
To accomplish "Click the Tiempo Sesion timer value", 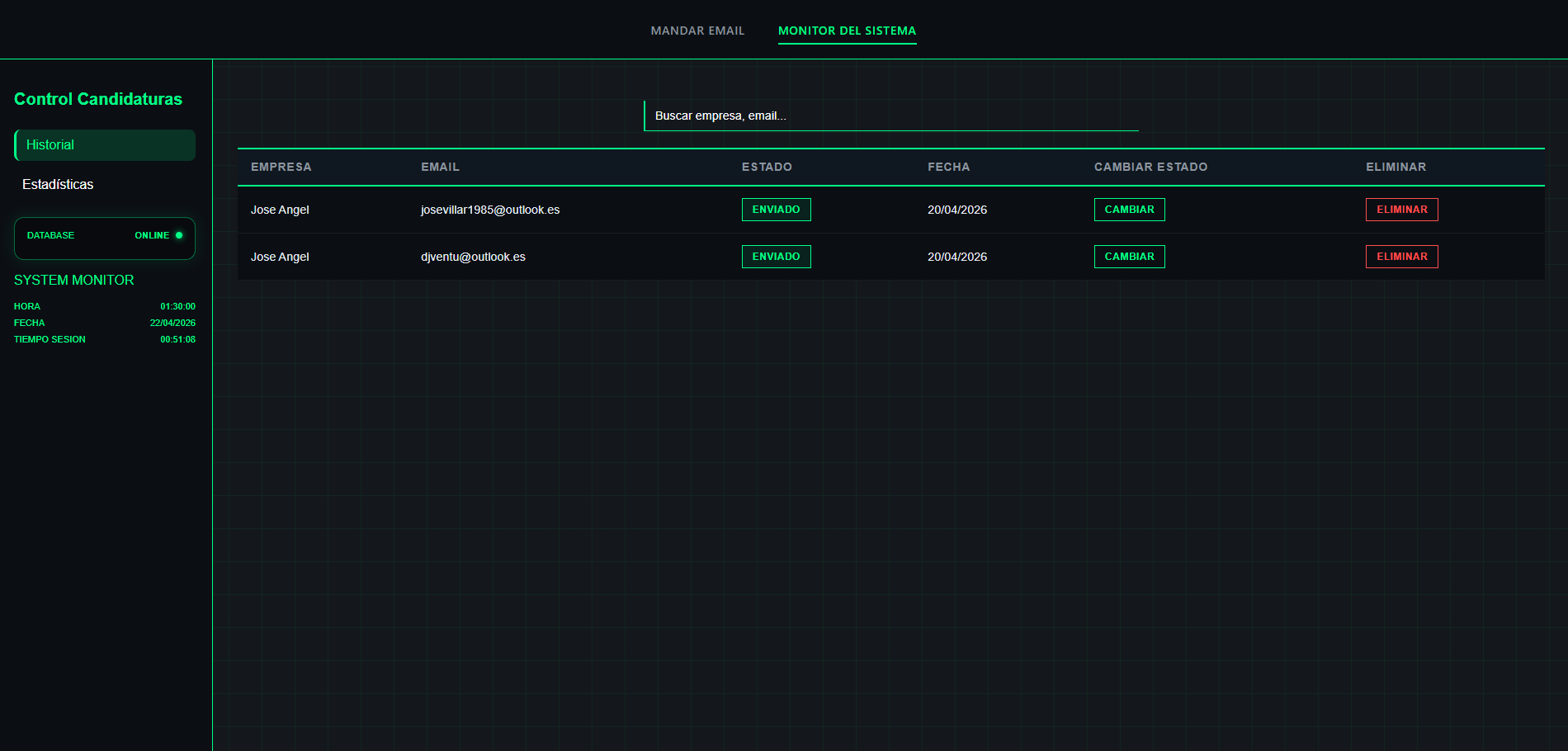I will tap(177, 339).
